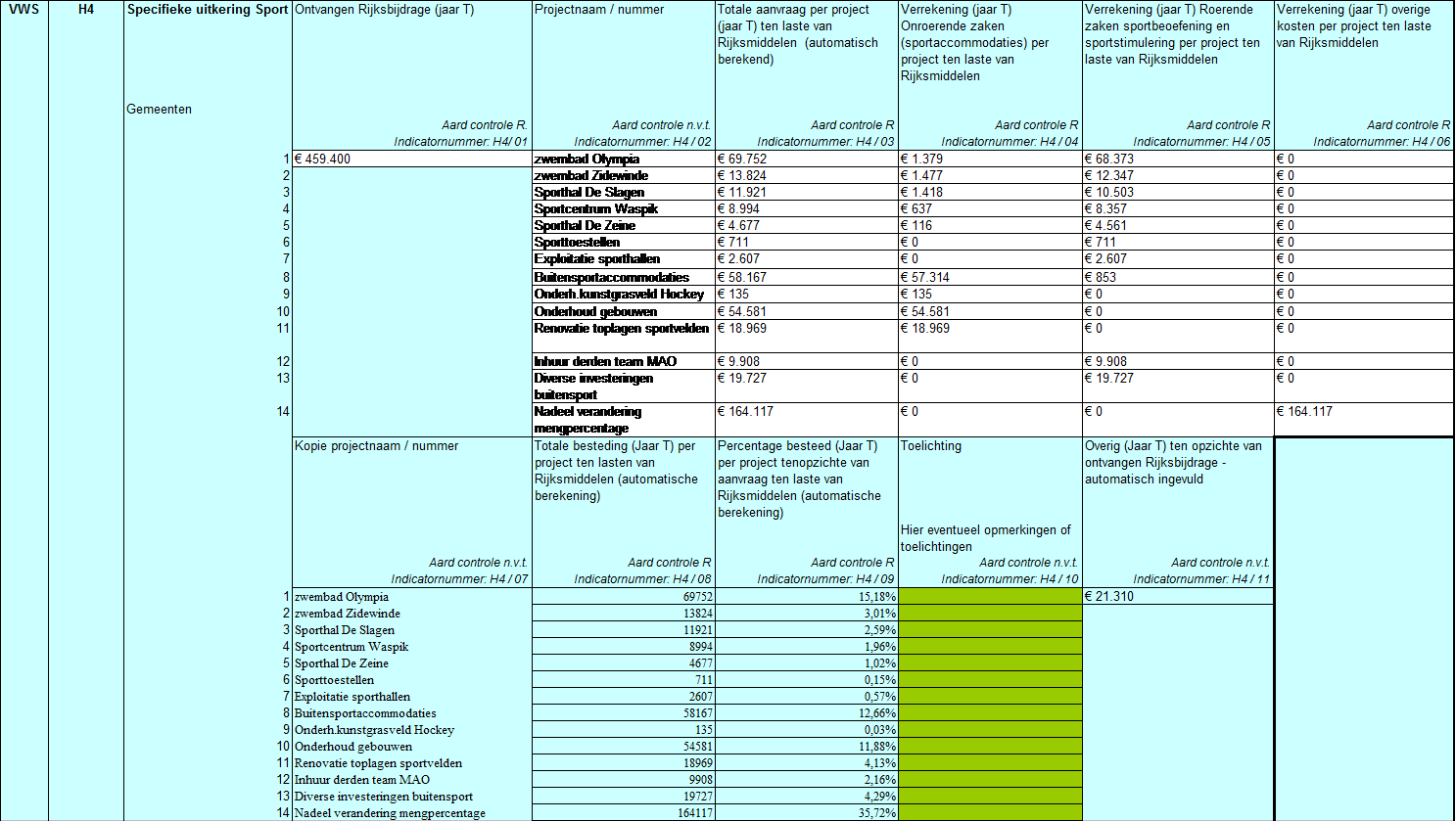The width and height of the screenshot is (1456, 822).
Task: Select the € 1.379 onroerende zaken cell
Action: [990, 159]
